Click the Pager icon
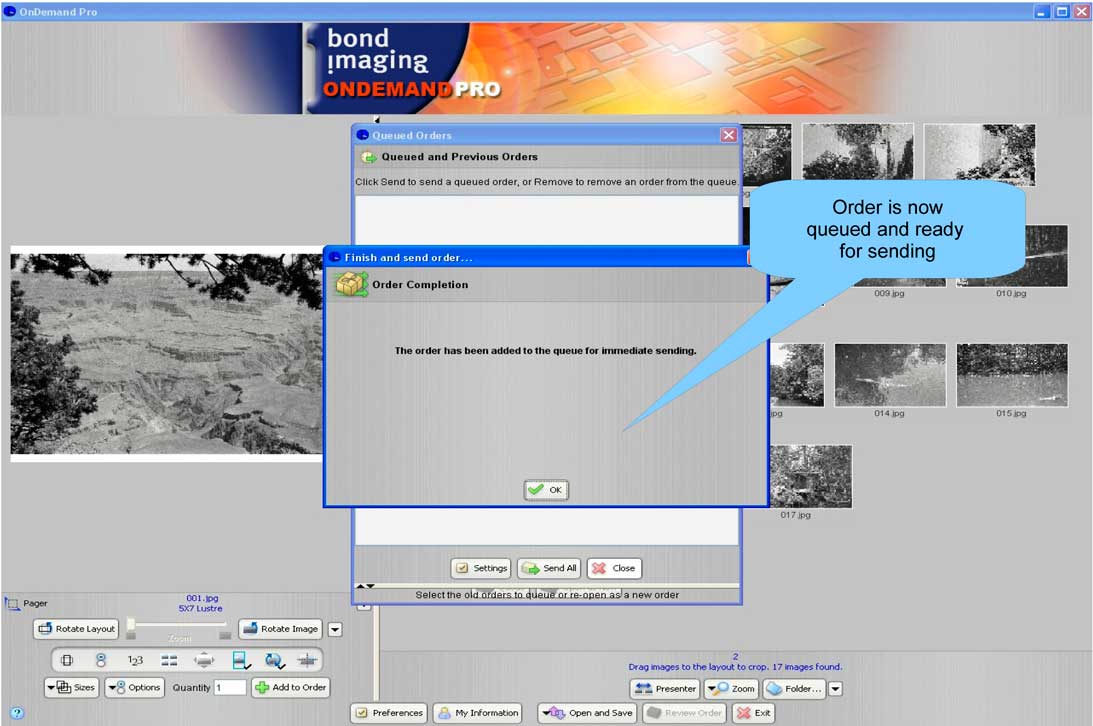Screen dimensions: 1093x726 [x=12, y=604]
